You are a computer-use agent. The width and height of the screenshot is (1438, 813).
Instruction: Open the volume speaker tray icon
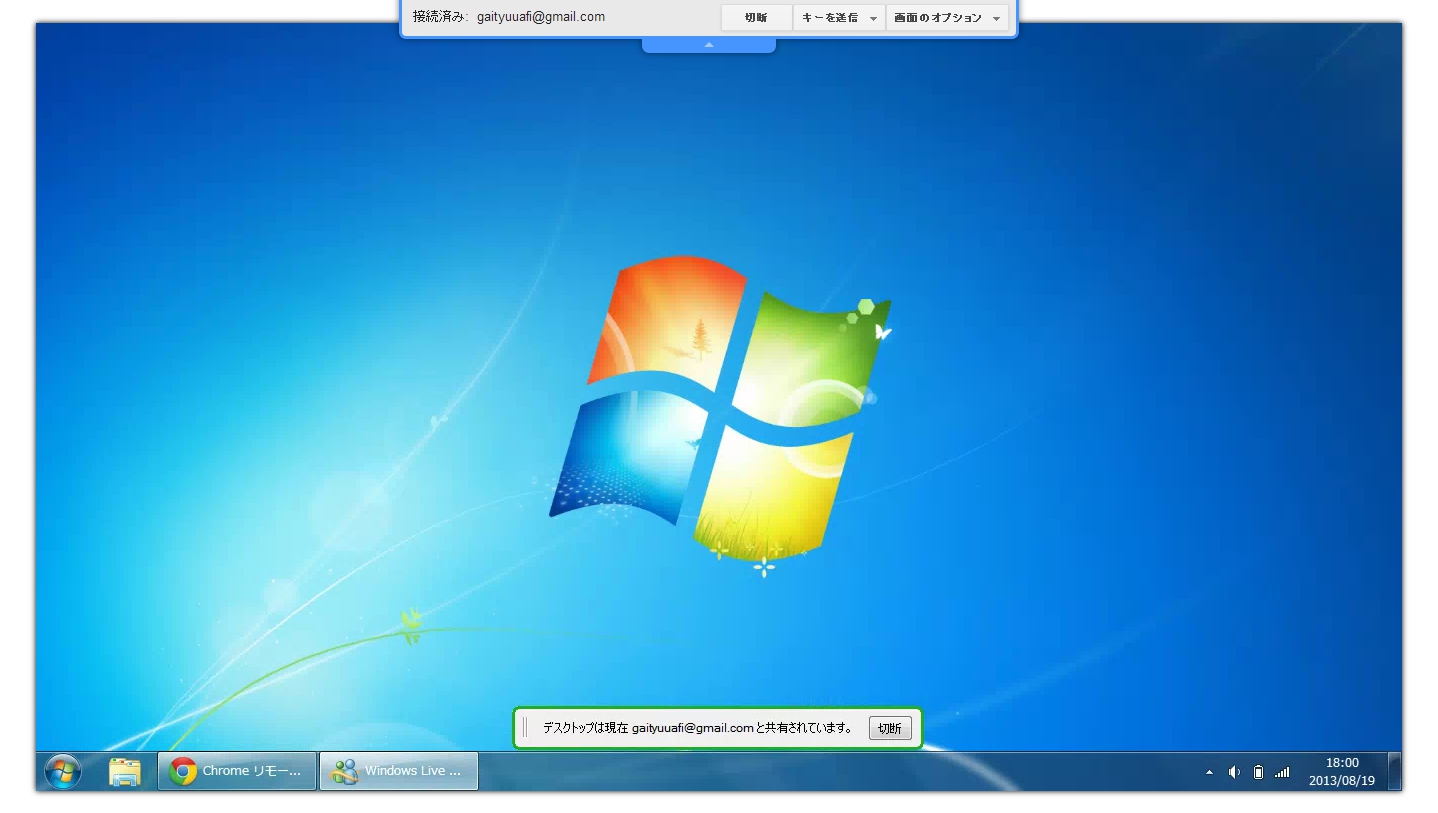(1234, 772)
